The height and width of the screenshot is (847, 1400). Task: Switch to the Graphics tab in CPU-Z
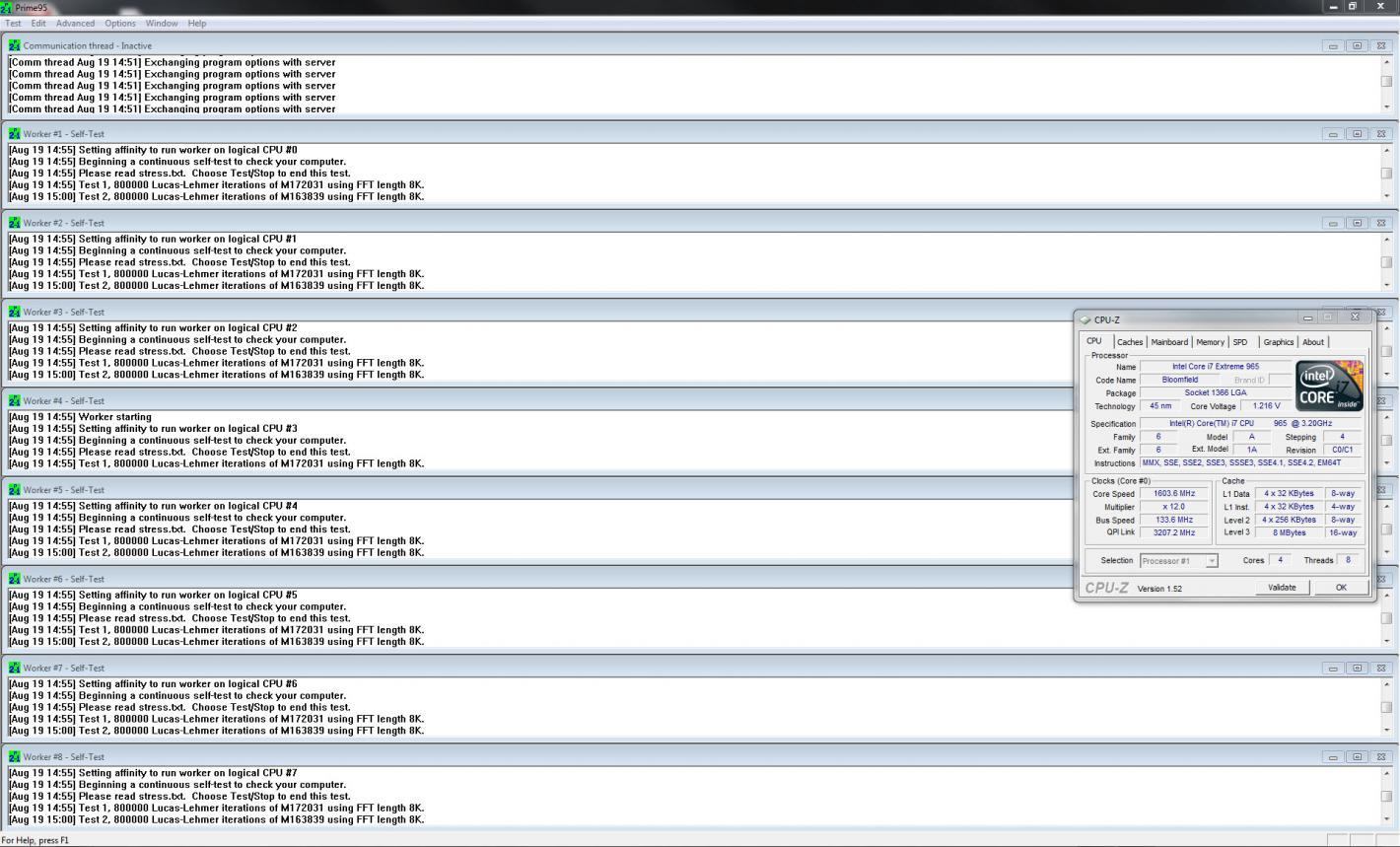pyautogui.click(x=1279, y=342)
